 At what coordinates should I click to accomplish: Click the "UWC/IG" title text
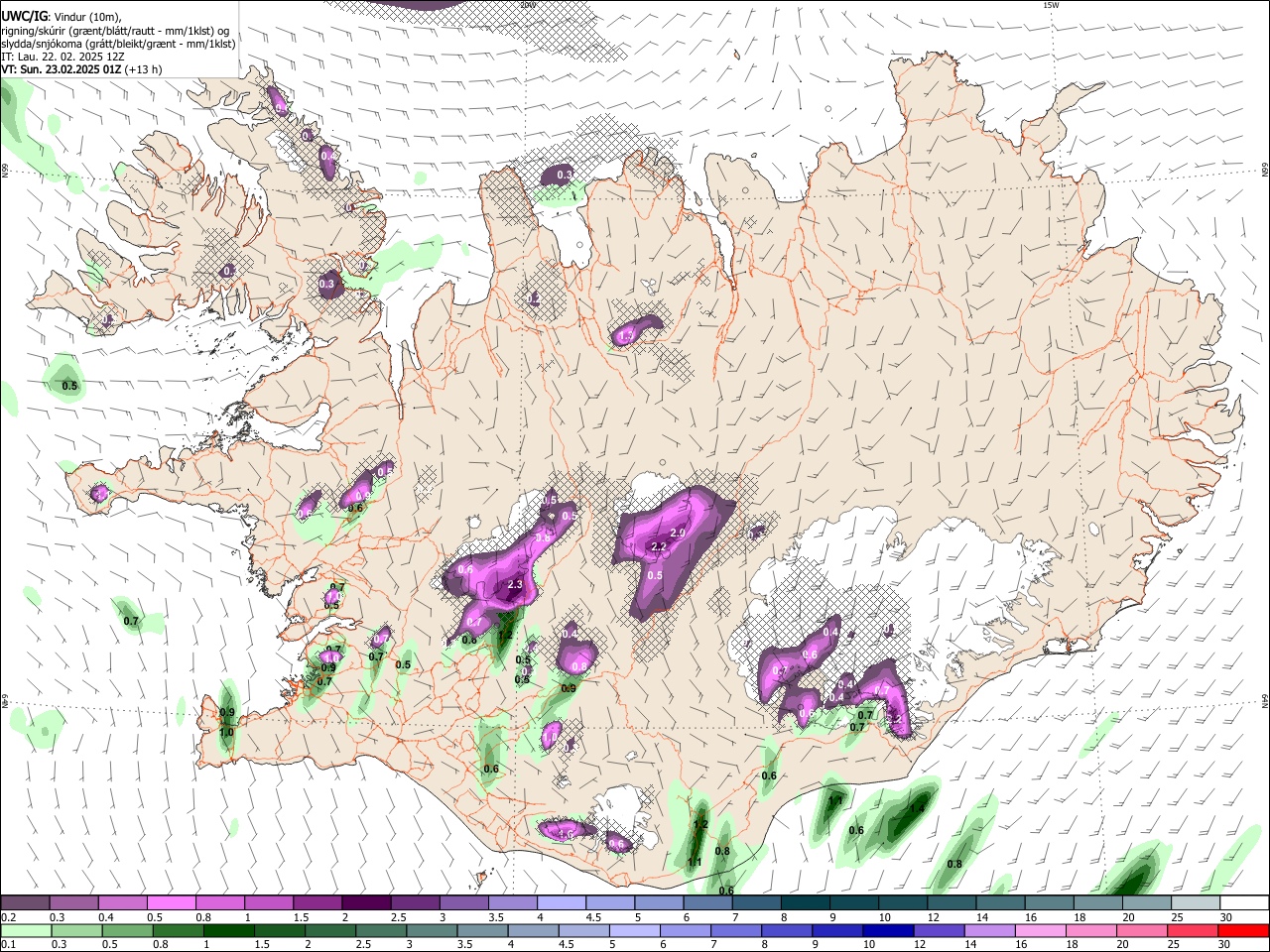[24, 16]
